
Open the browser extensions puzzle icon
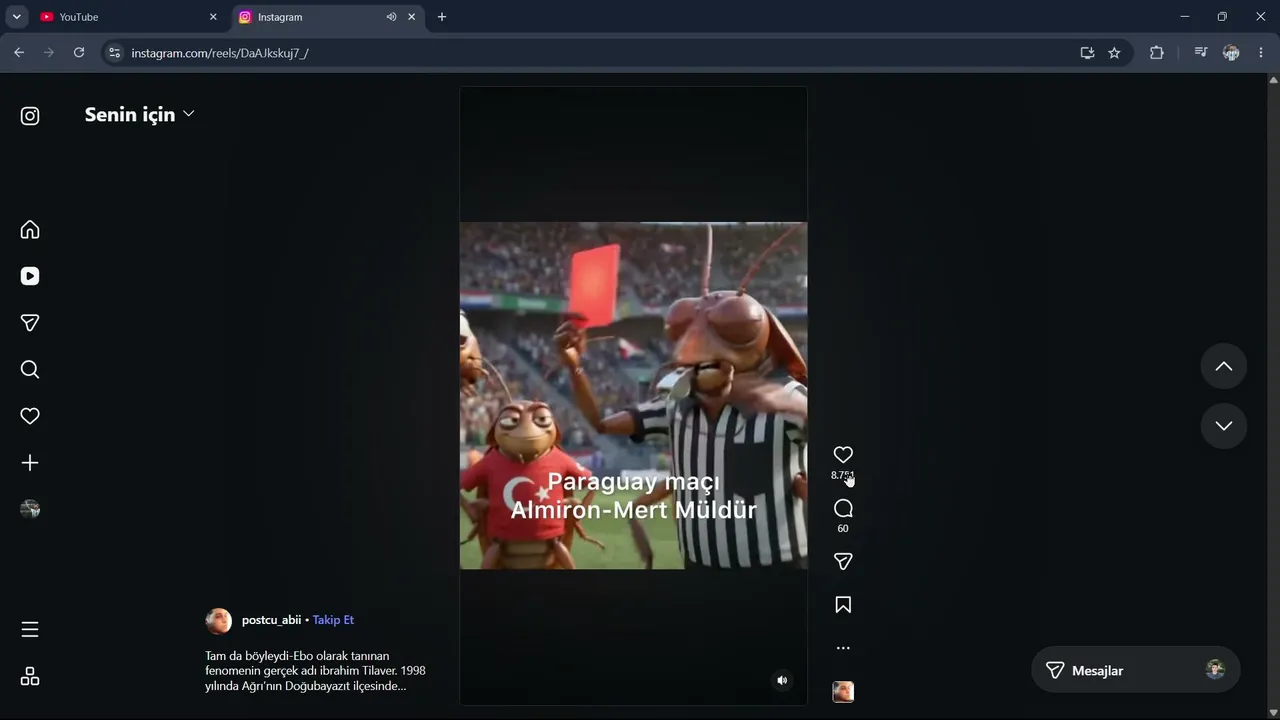pyautogui.click(x=1157, y=53)
